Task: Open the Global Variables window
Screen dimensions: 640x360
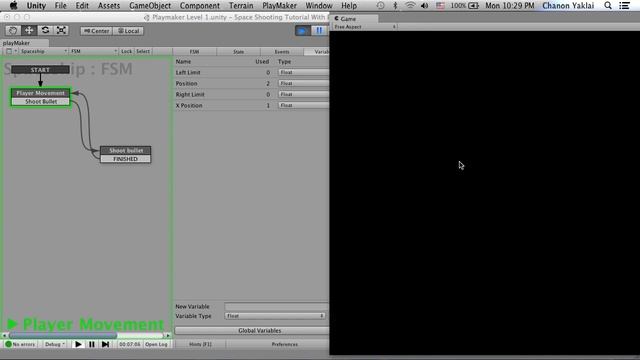Action: [x=251, y=331]
